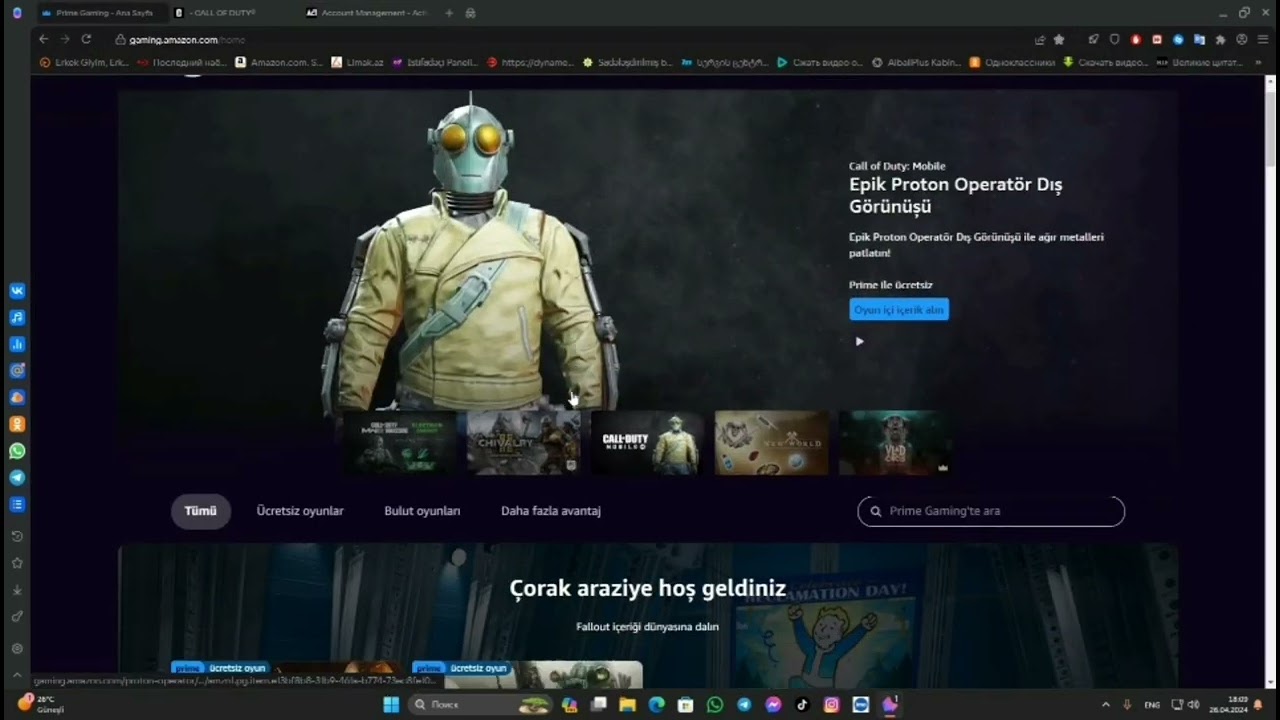This screenshot has width=1280, height=720.
Task: Open the blue list icon in sidebar
Action: point(17,504)
